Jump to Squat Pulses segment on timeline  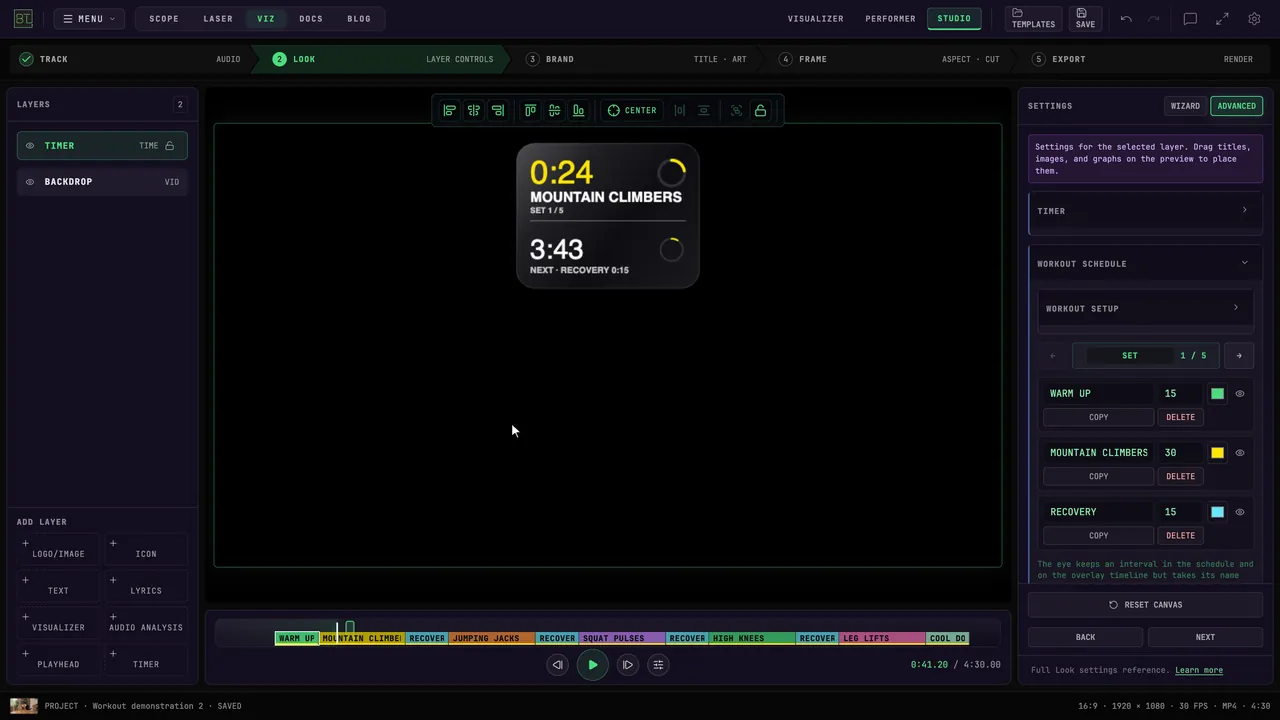coord(622,639)
